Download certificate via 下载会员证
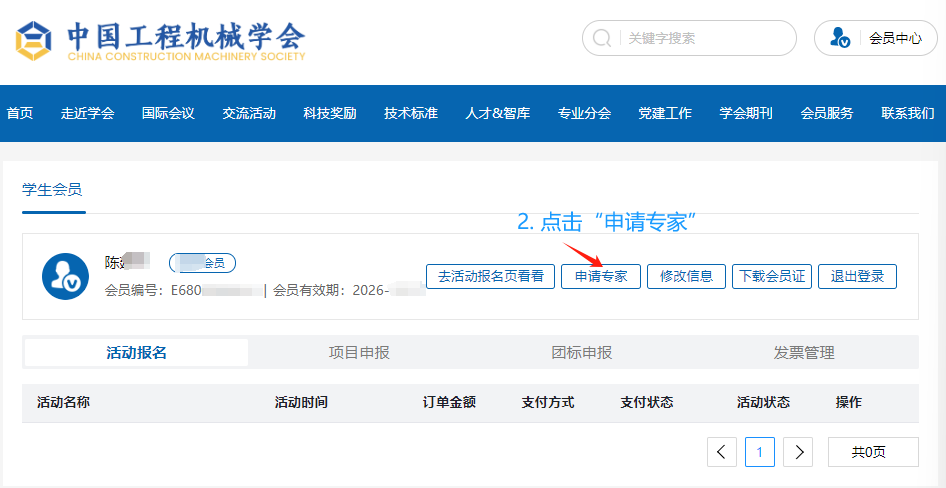Screen dimensions: 946x488 point(771,276)
